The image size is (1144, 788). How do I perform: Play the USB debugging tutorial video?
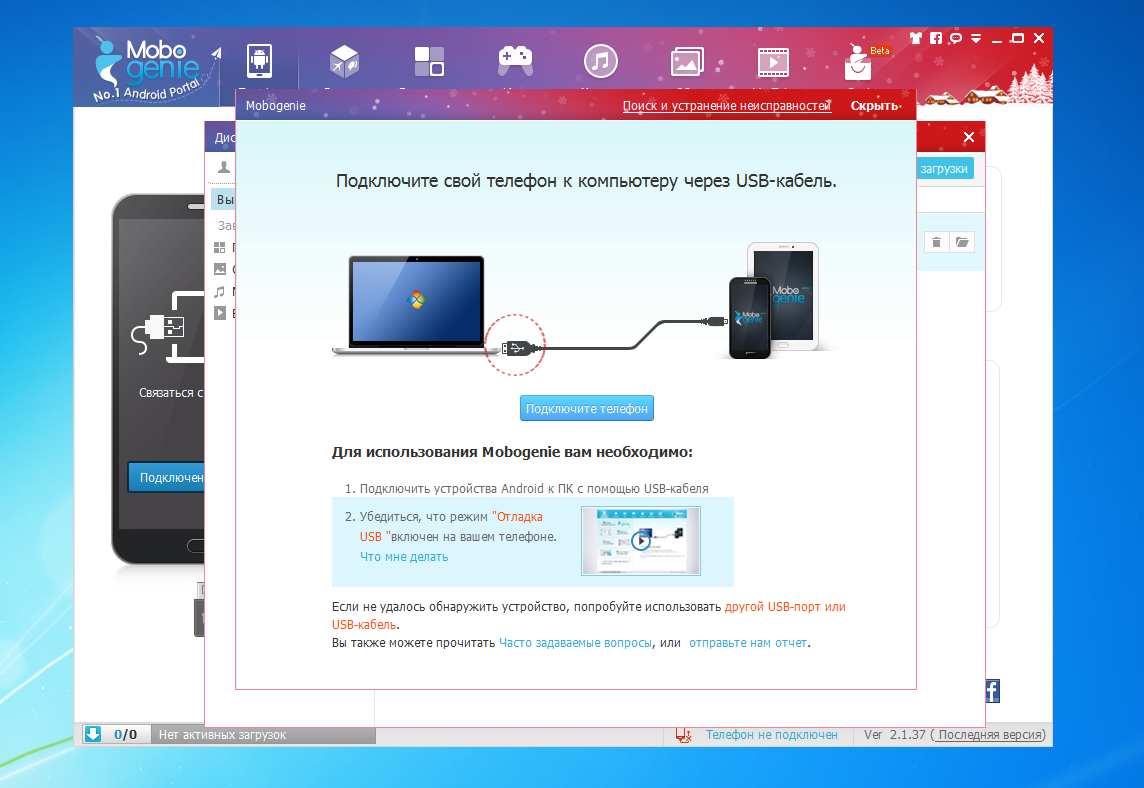tap(640, 541)
